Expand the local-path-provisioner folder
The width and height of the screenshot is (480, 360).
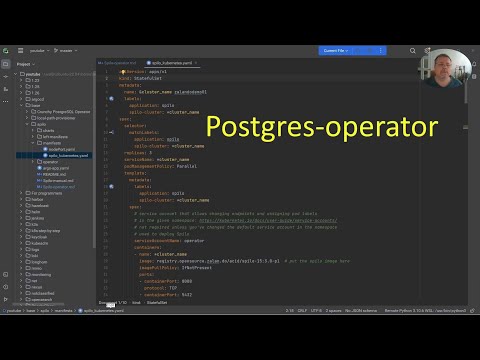27,118
